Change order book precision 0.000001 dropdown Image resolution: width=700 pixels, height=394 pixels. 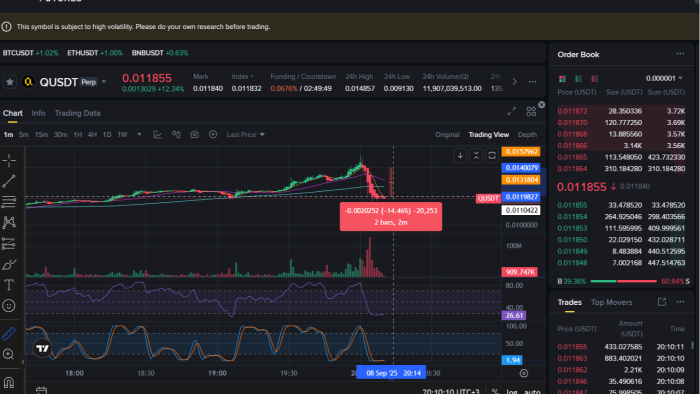664,79
